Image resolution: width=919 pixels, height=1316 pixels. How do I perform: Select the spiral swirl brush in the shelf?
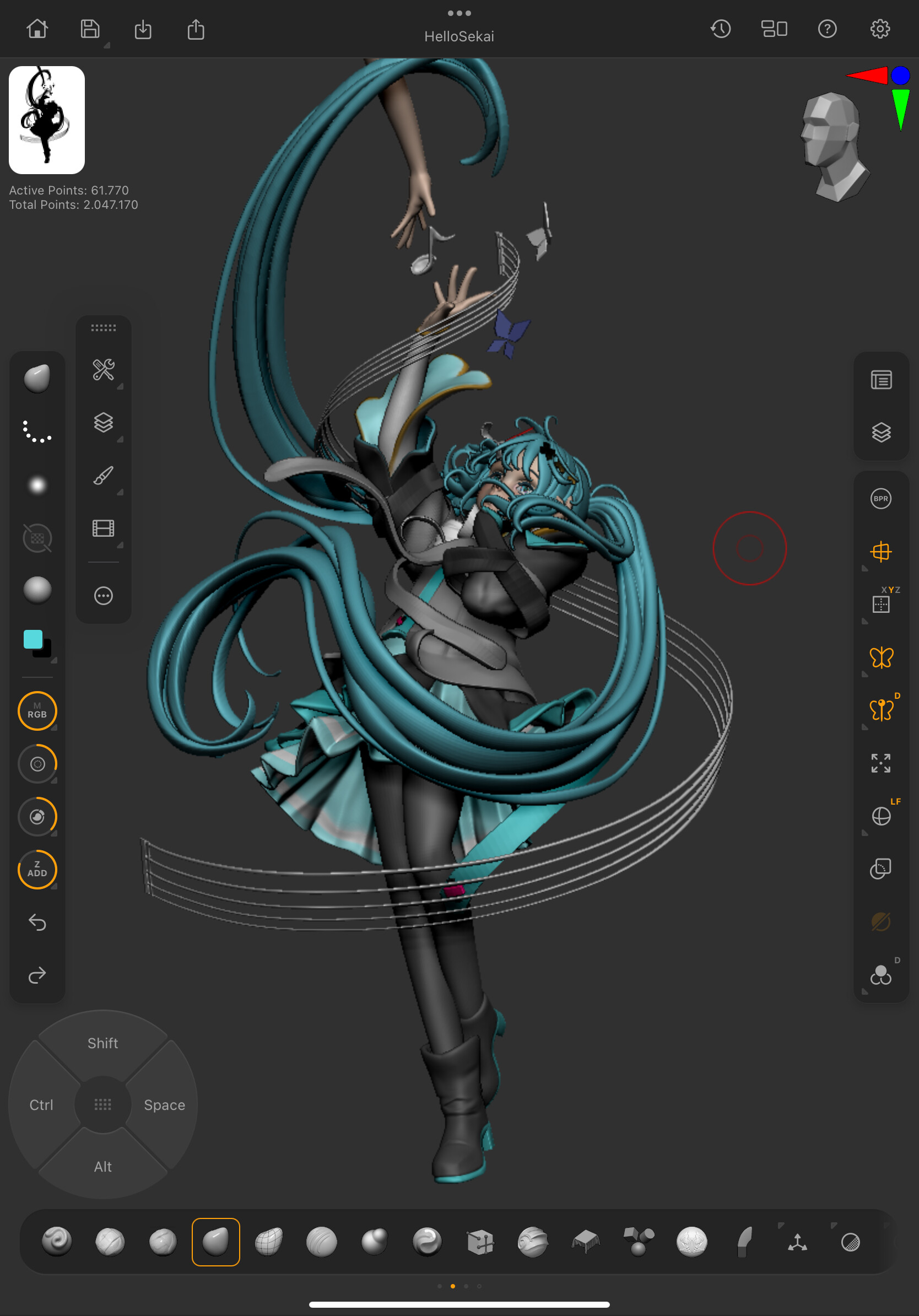tap(57, 1242)
